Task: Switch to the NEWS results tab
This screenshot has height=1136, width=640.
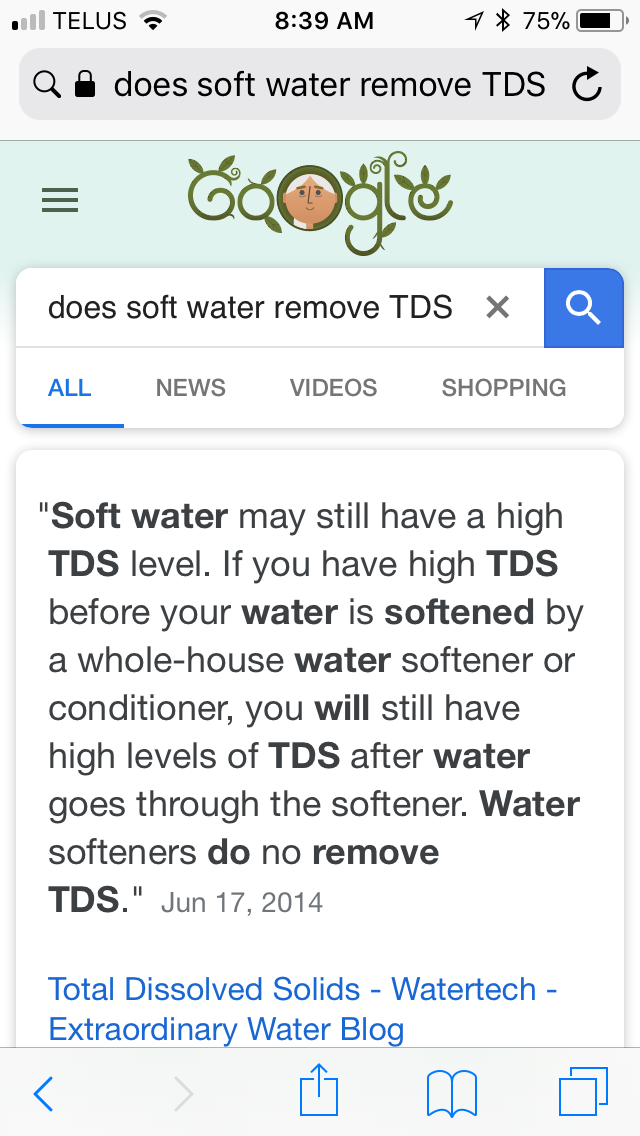Action: click(x=191, y=388)
